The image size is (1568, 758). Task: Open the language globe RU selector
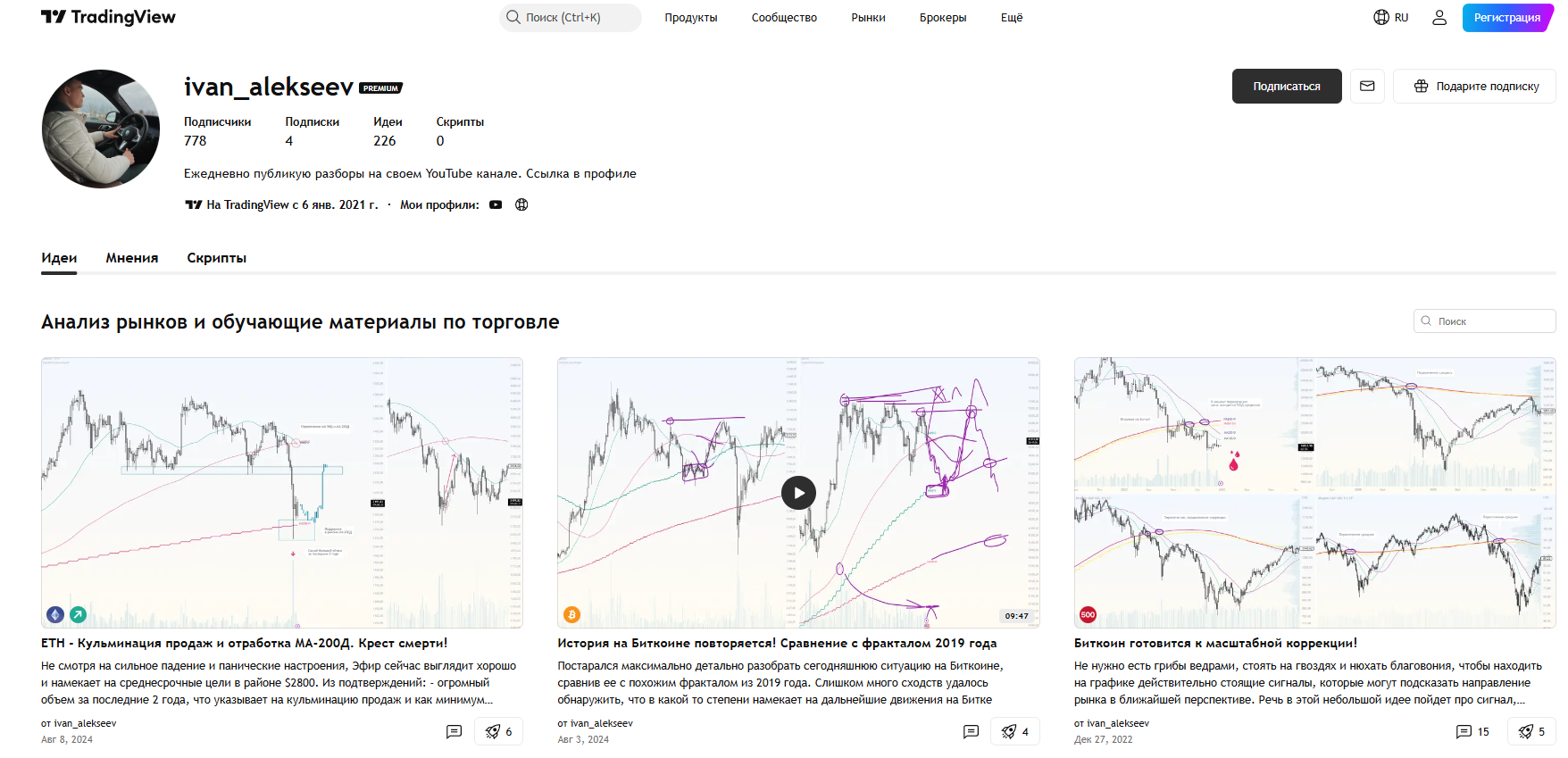click(x=1390, y=17)
